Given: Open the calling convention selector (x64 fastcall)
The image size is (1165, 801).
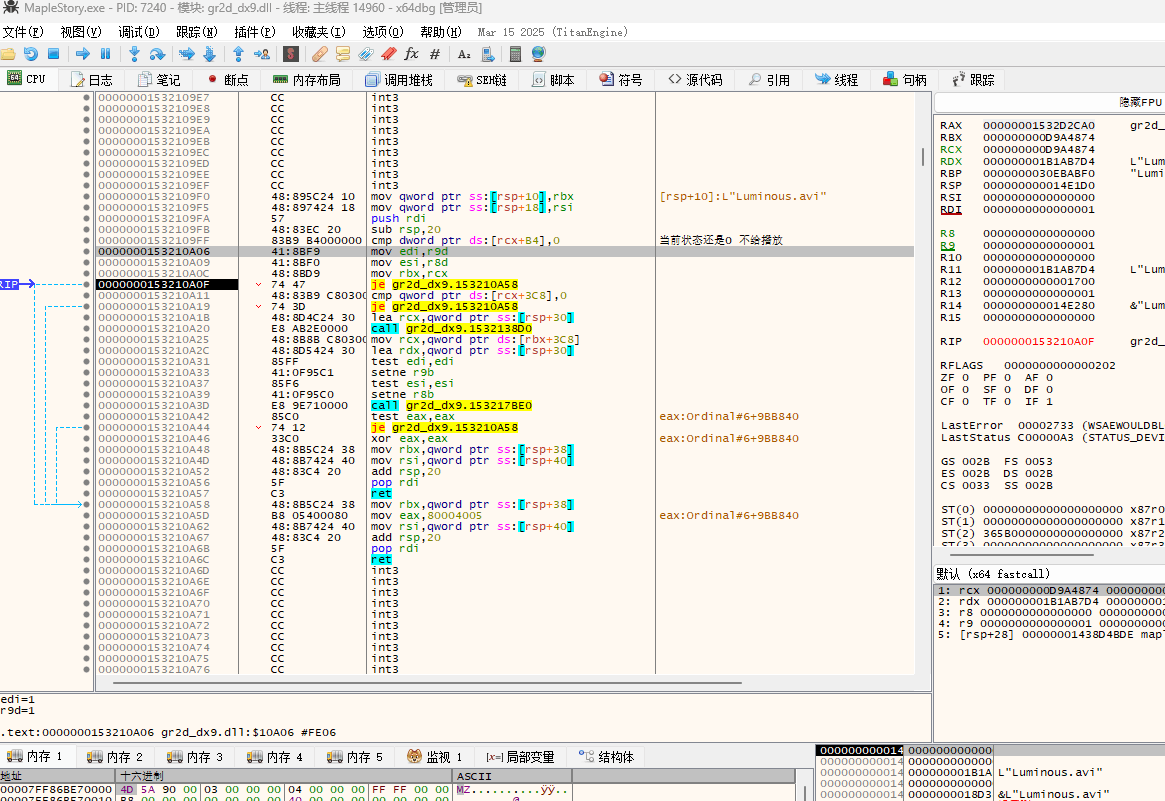Looking at the screenshot, I should point(993,574).
